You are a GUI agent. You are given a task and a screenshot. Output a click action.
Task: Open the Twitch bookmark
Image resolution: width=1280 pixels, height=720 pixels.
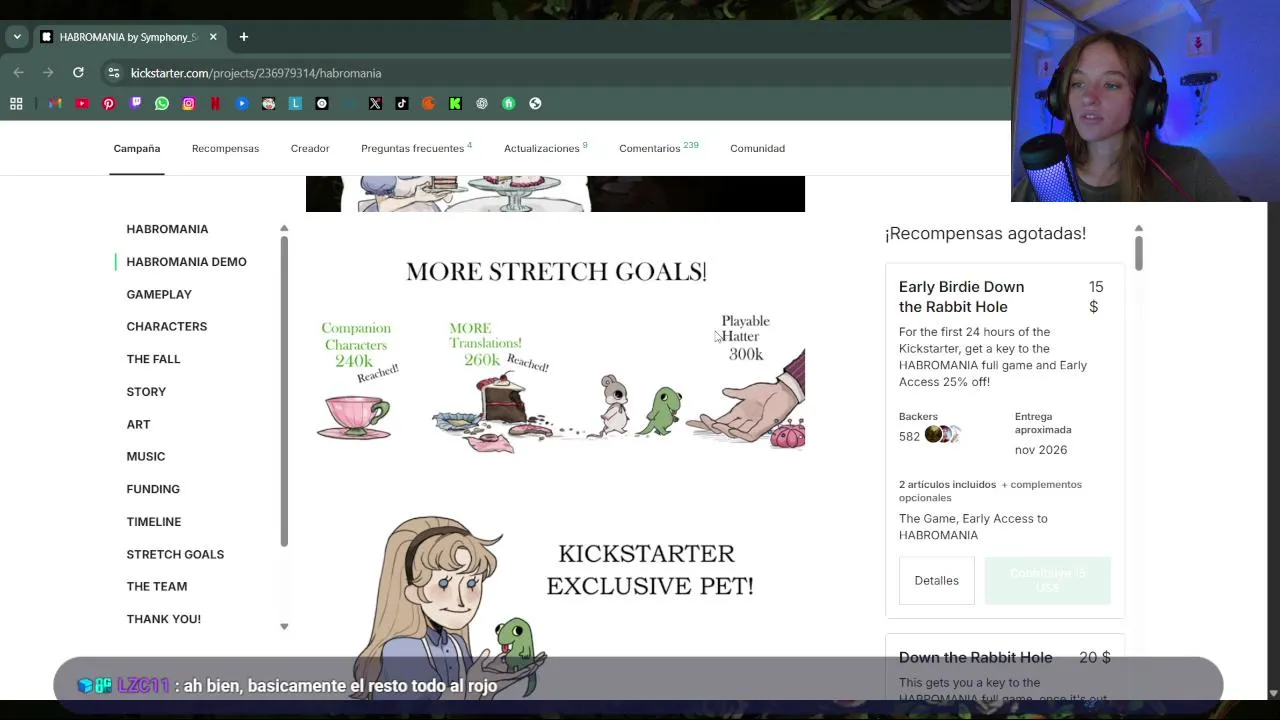coord(136,103)
